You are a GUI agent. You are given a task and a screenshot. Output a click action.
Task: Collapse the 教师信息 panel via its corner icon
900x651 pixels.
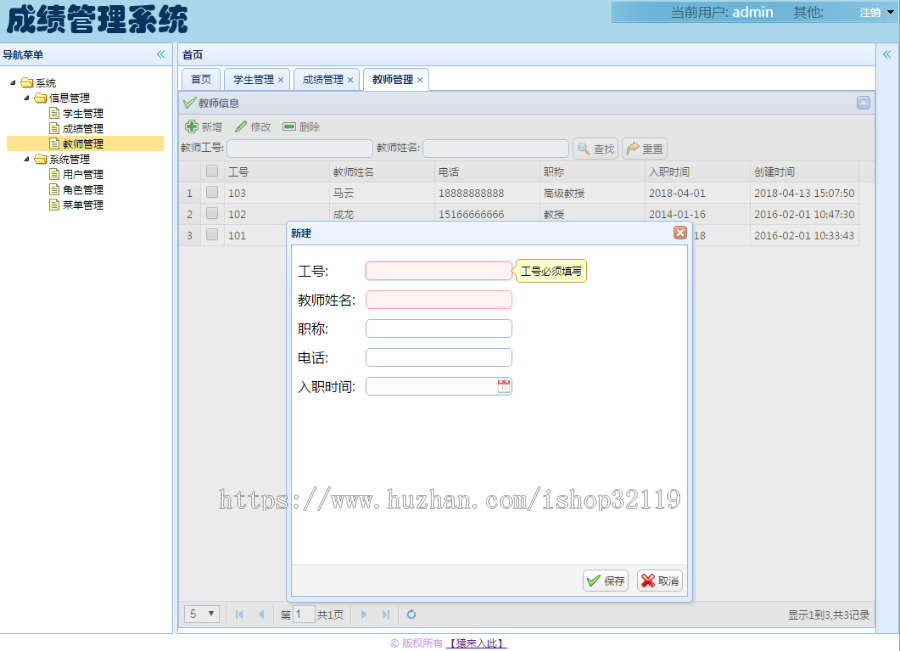(862, 102)
